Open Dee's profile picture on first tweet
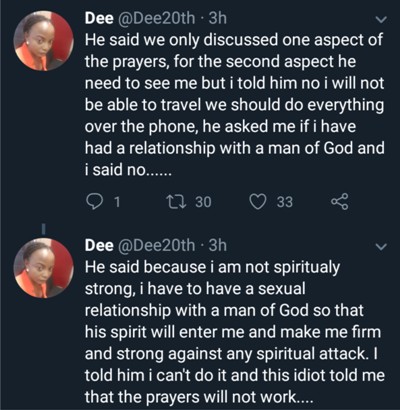400x410 pixels. [43, 41]
